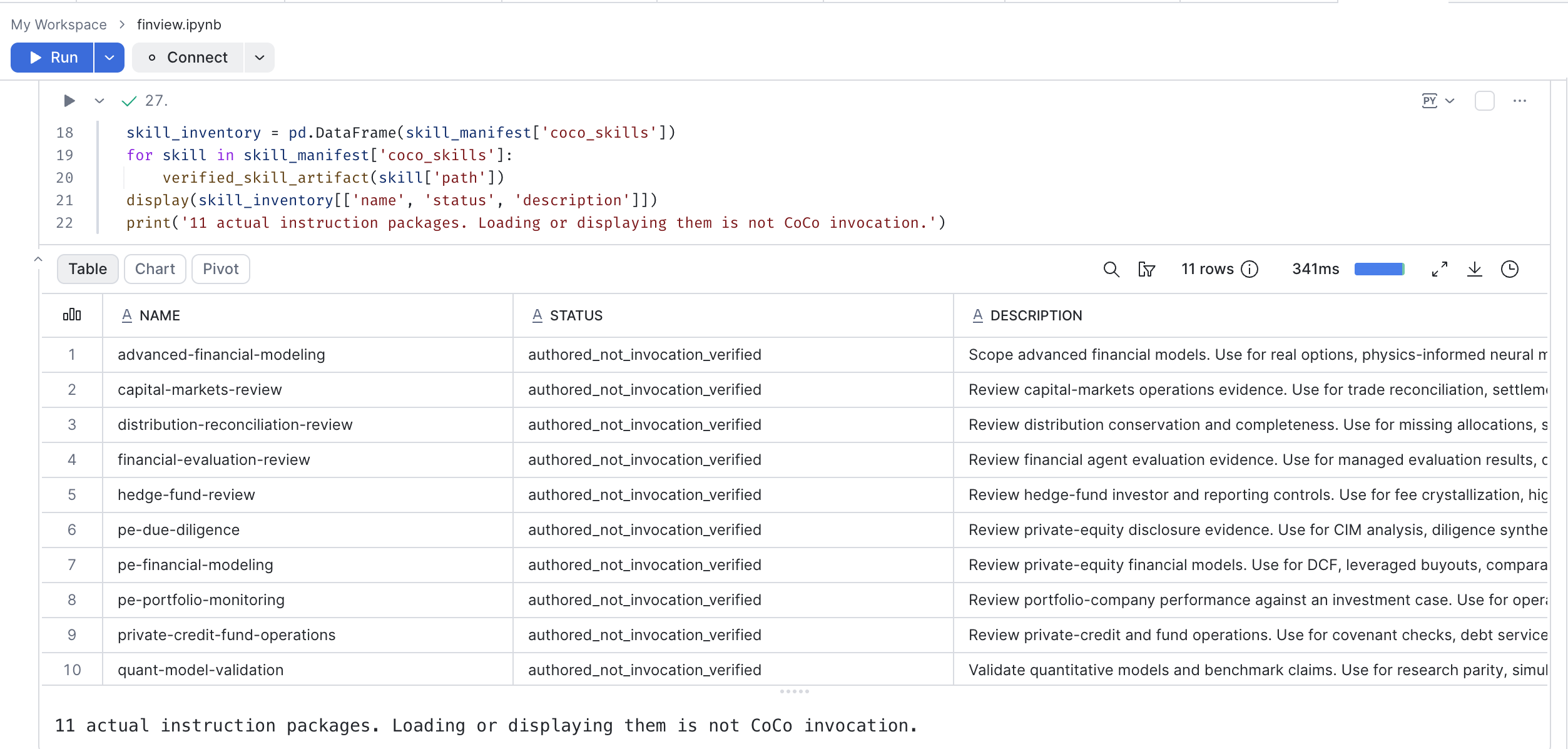
Task: Expand the cell run options chevron
Action: click(x=99, y=101)
